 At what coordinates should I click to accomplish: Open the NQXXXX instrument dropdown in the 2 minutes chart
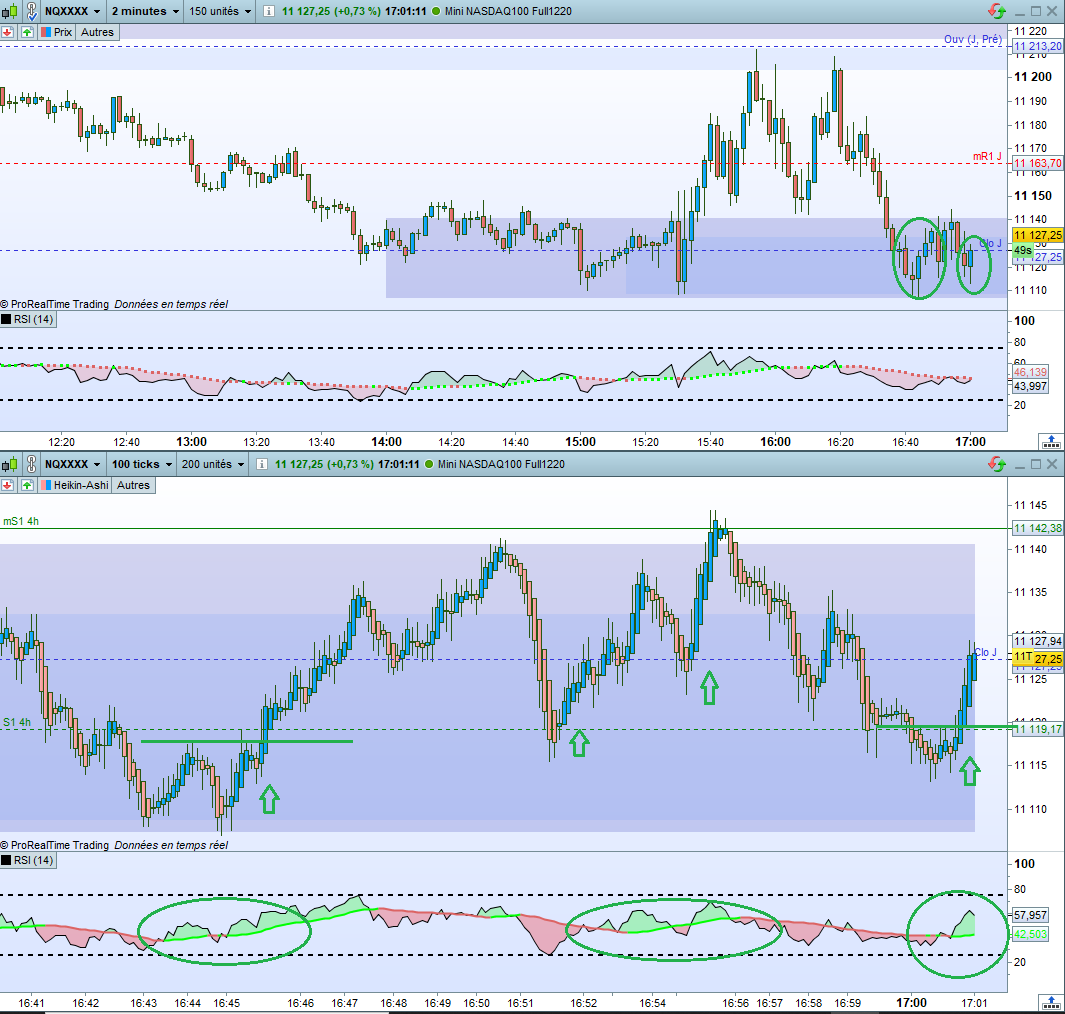click(x=72, y=11)
